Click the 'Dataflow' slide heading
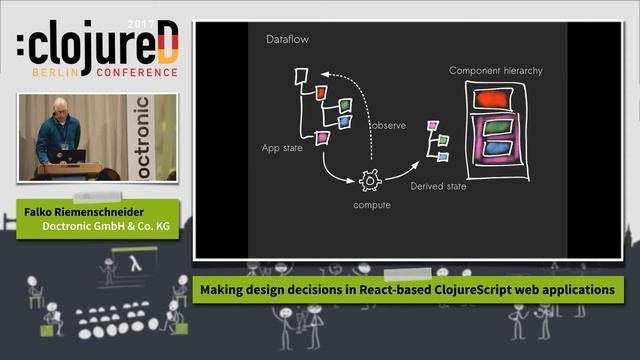This screenshot has width=640, height=360. [287, 40]
